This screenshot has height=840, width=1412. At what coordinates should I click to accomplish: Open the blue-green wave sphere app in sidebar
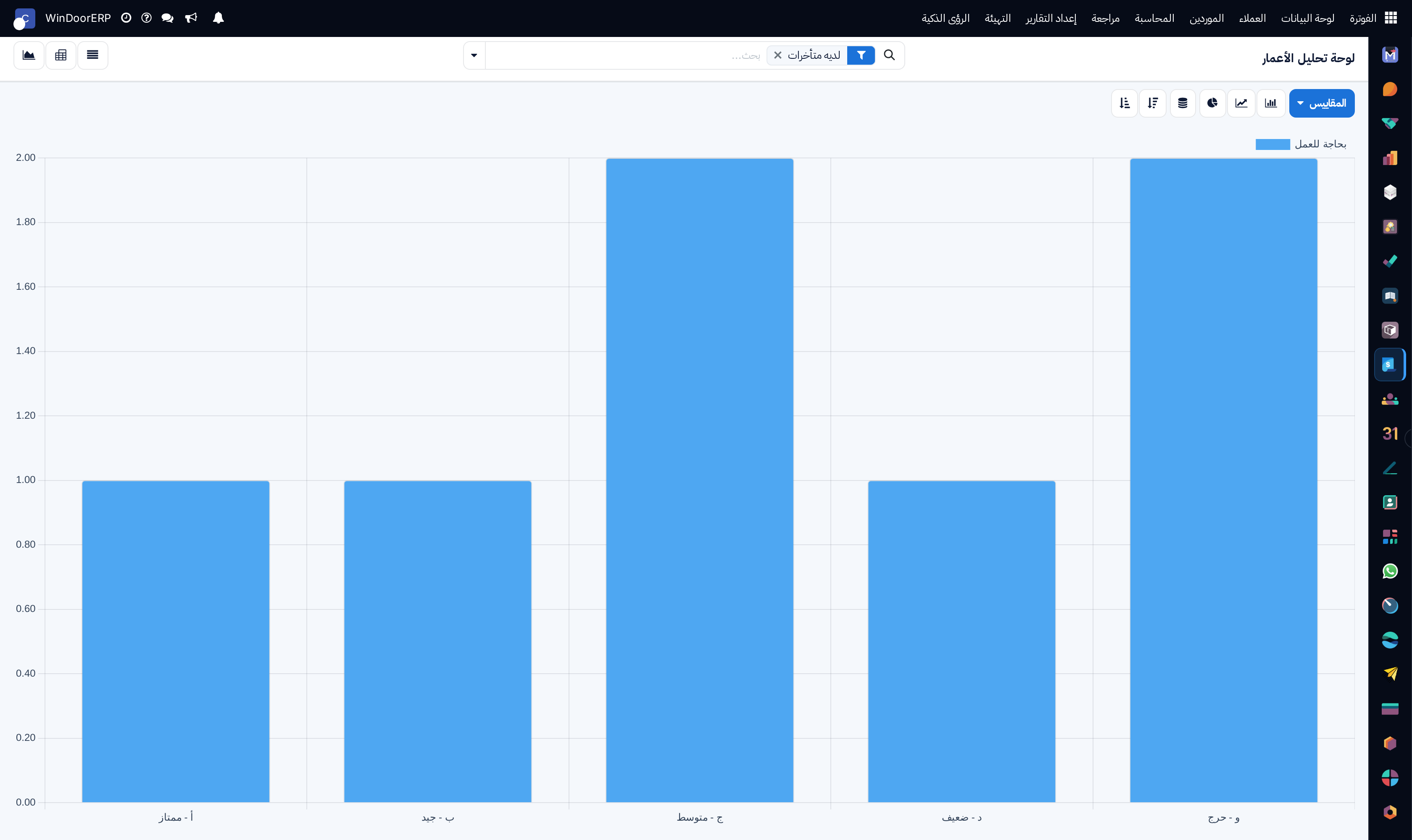click(x=1390, y=640)
